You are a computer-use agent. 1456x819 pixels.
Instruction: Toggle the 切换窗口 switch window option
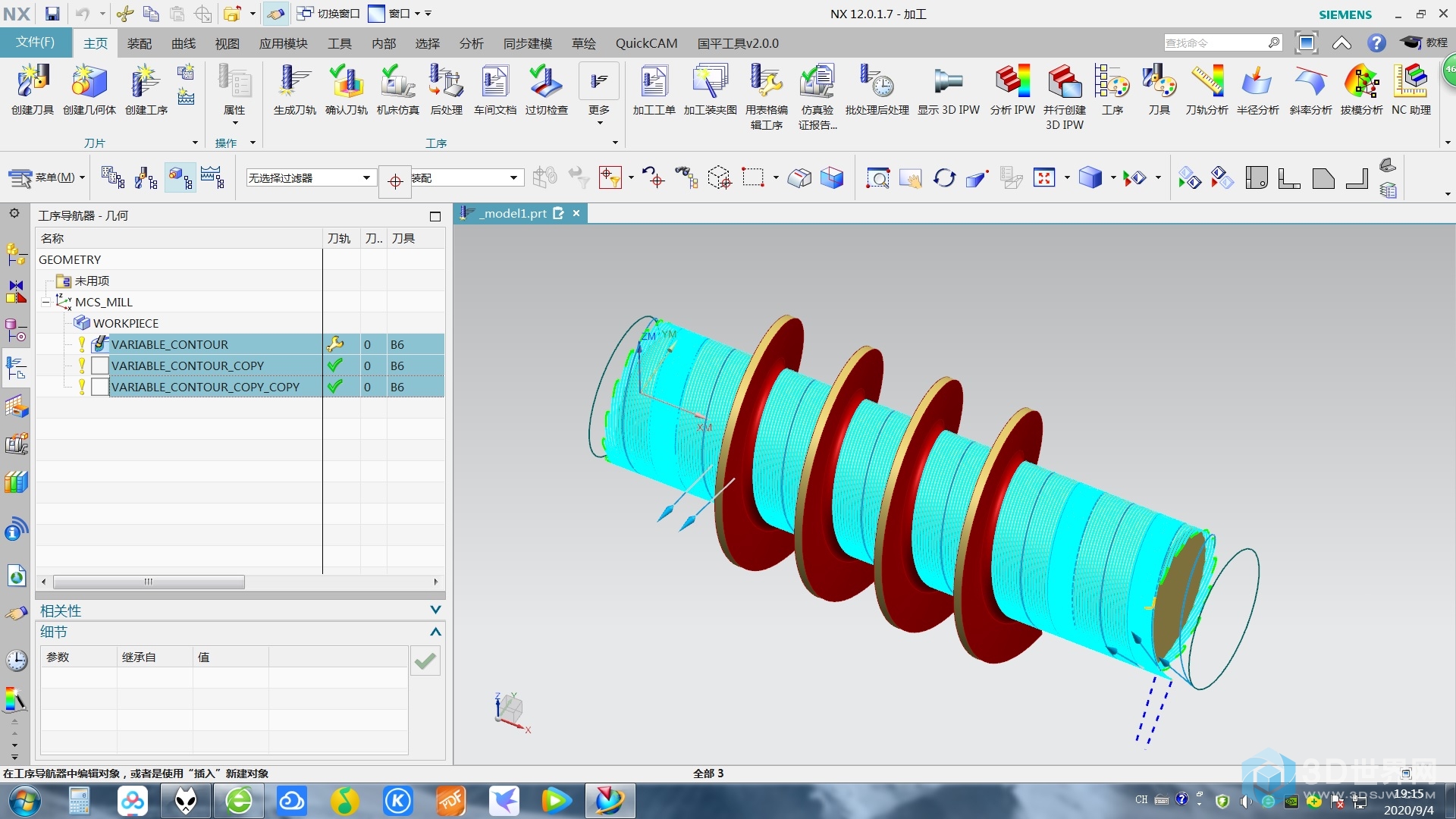[x=328, y=14]
